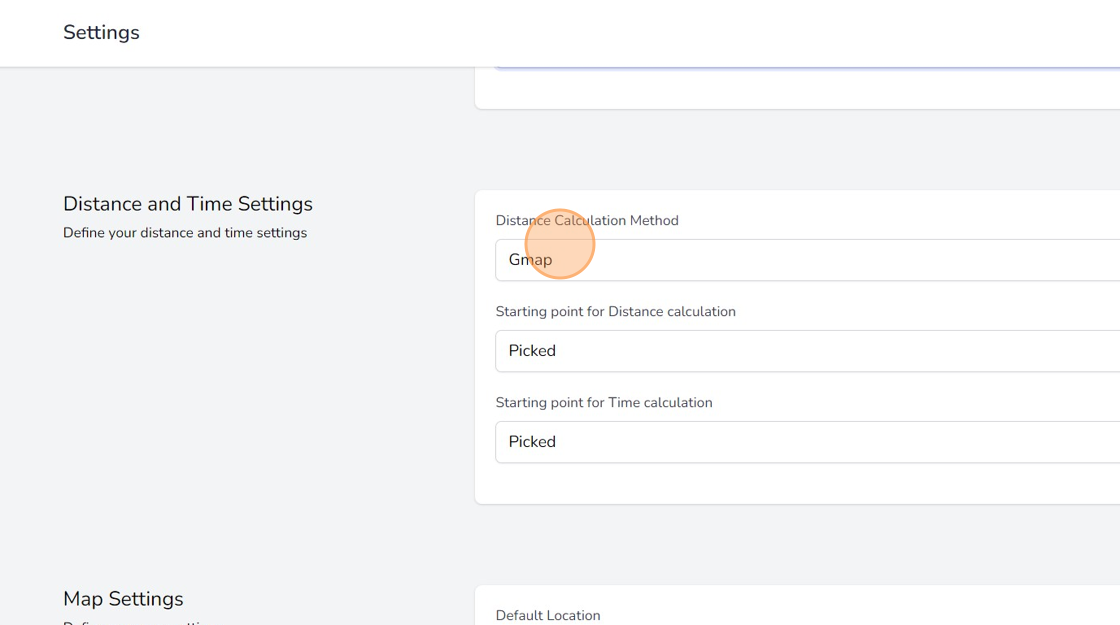Click the Define your distance and time settings text
Image resolution: width=1120 pixels, height=625 pixels.
click(185, 232)
